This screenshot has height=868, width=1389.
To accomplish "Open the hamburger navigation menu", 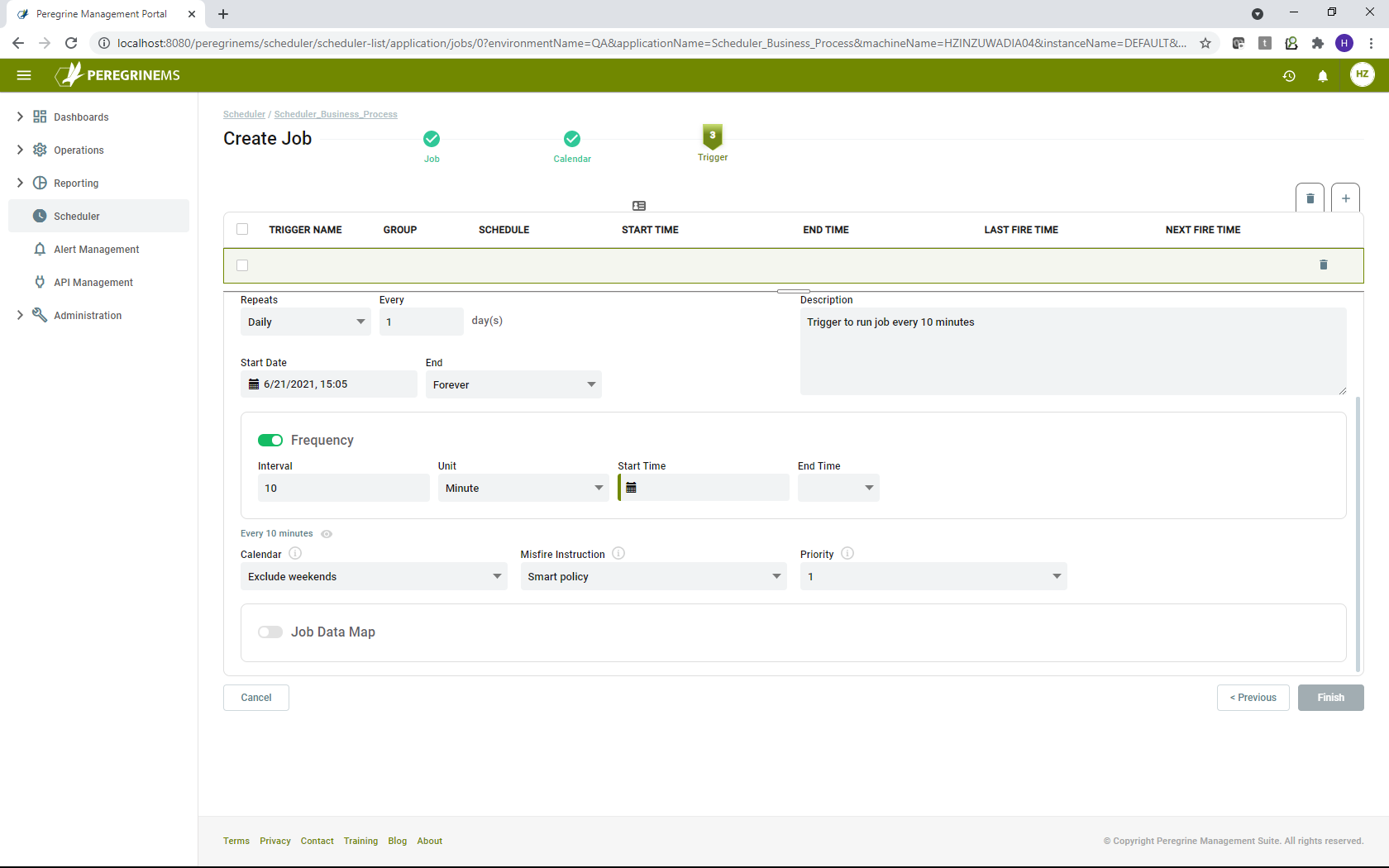I will coord(24,75).
